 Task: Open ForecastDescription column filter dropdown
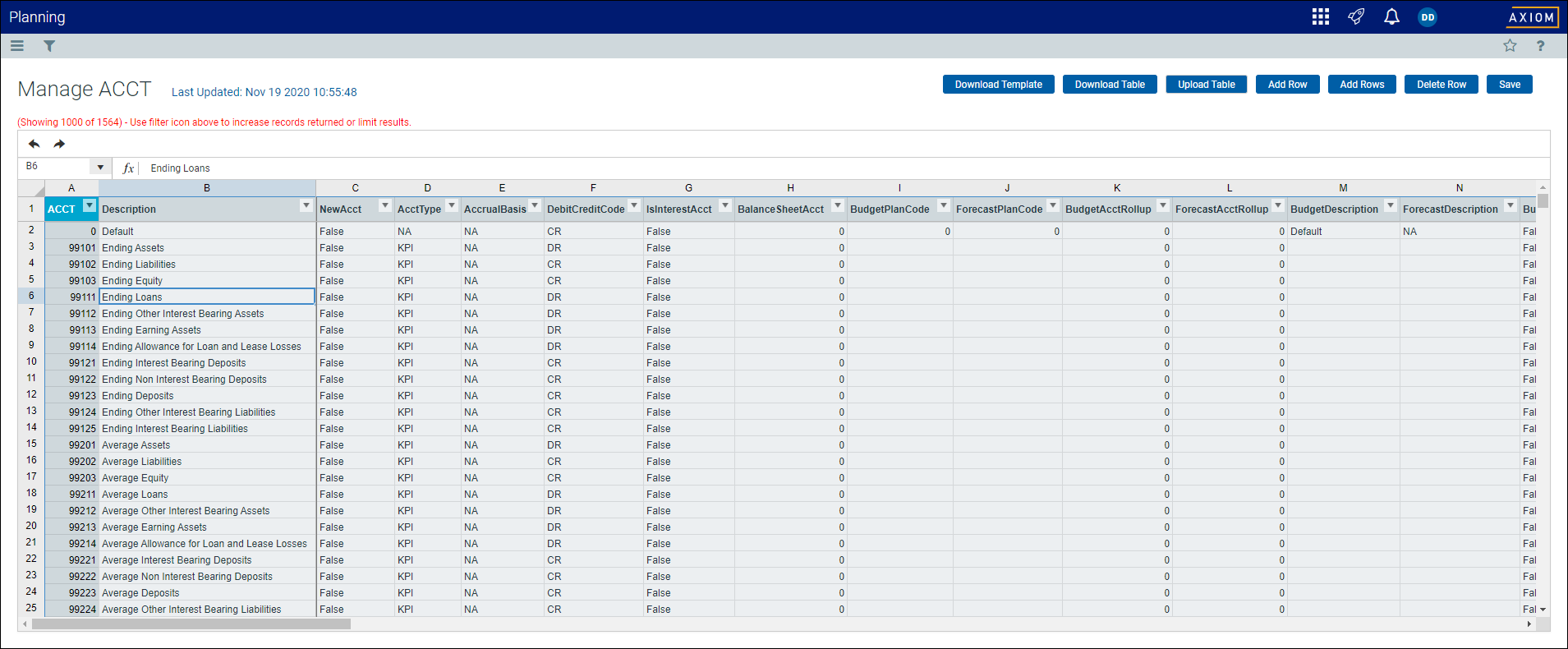click(x=1511, y=205)
